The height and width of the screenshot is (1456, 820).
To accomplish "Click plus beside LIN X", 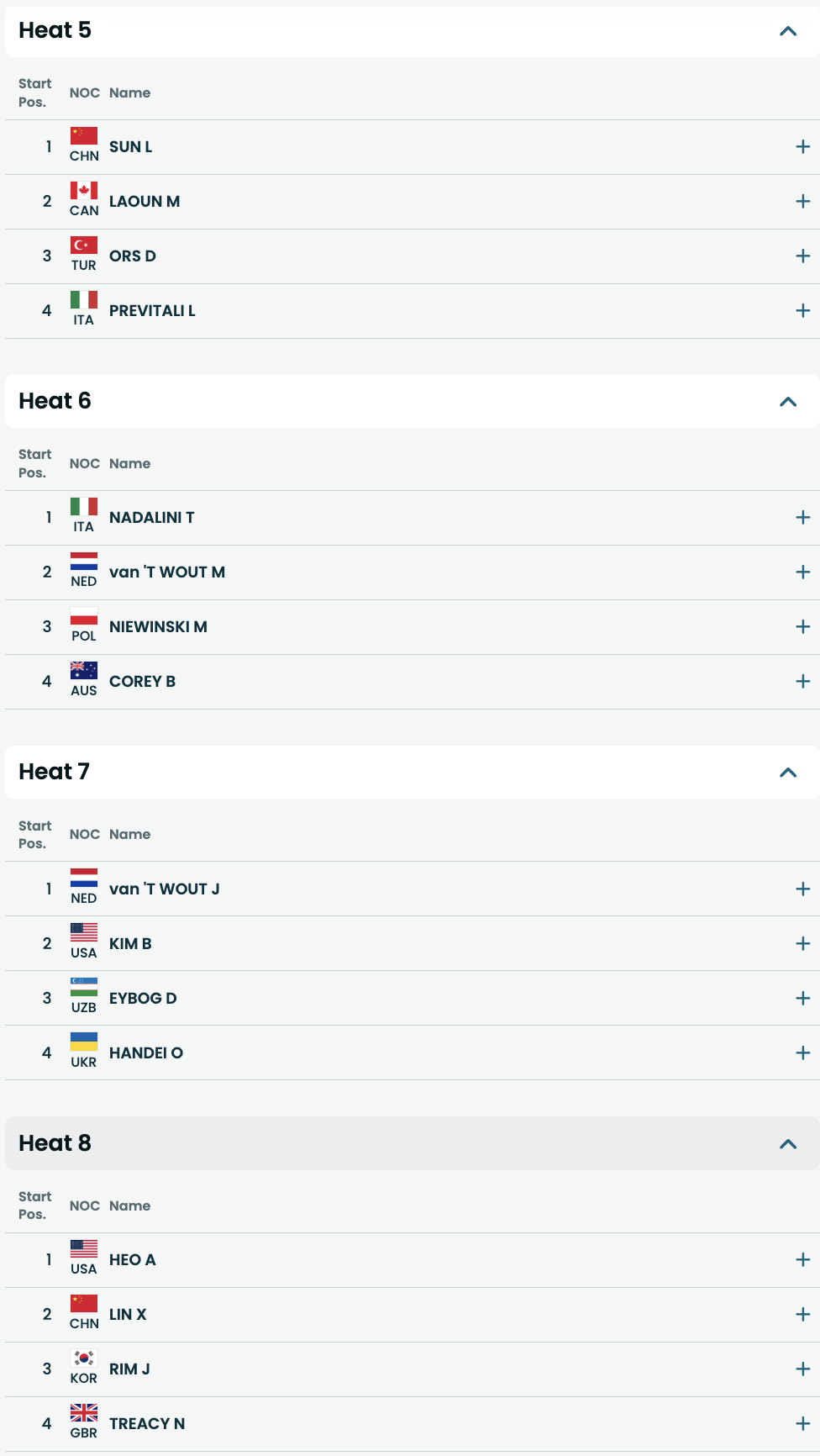I will click(802, 1315).
